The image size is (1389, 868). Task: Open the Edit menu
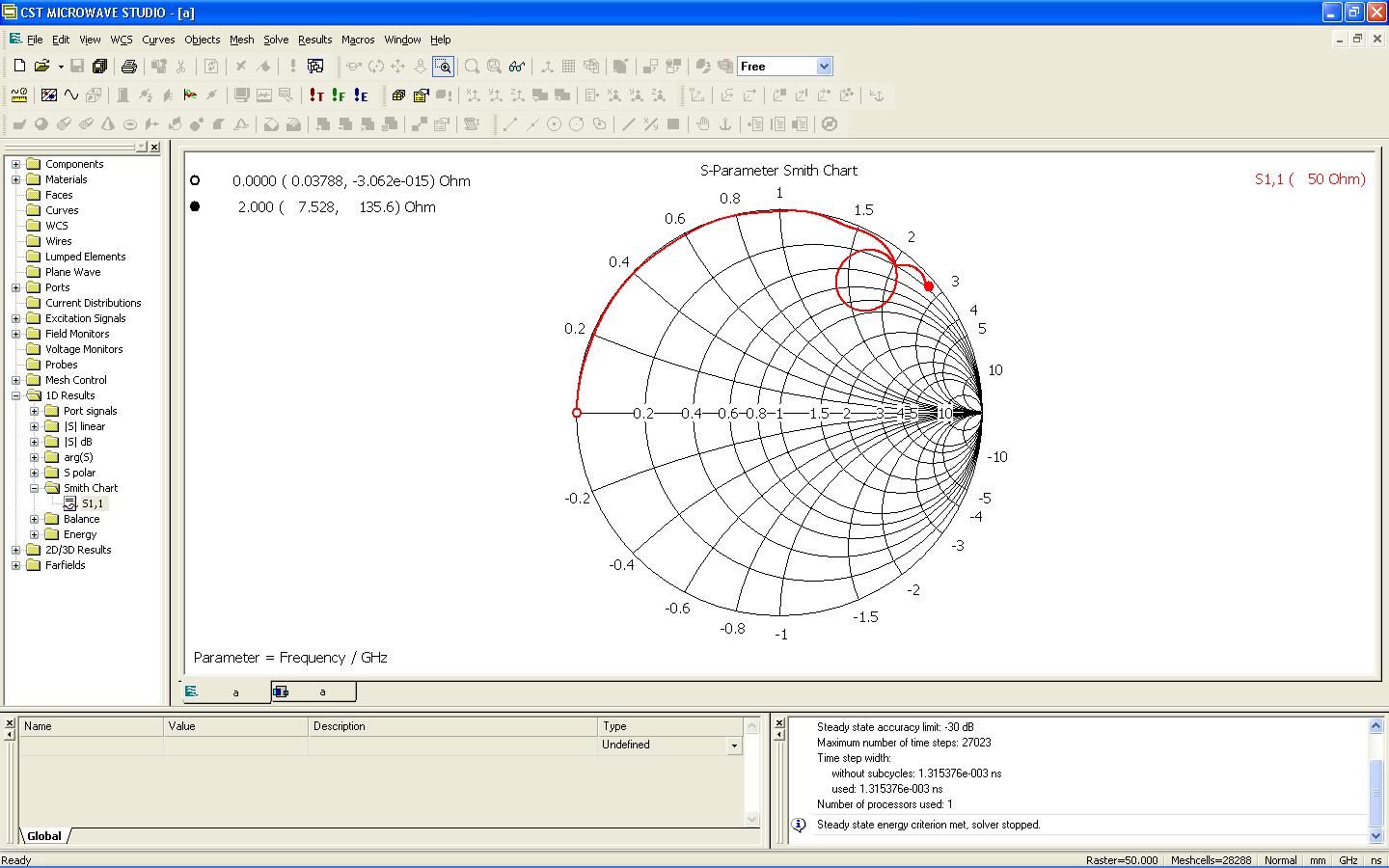61,40
